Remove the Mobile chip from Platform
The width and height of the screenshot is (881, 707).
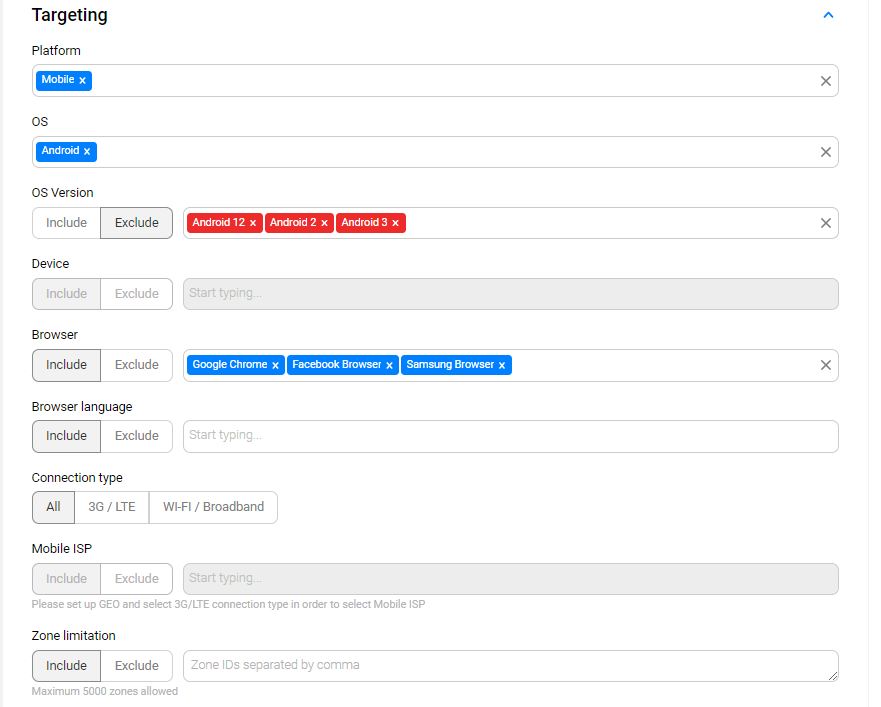coord(84,80)
